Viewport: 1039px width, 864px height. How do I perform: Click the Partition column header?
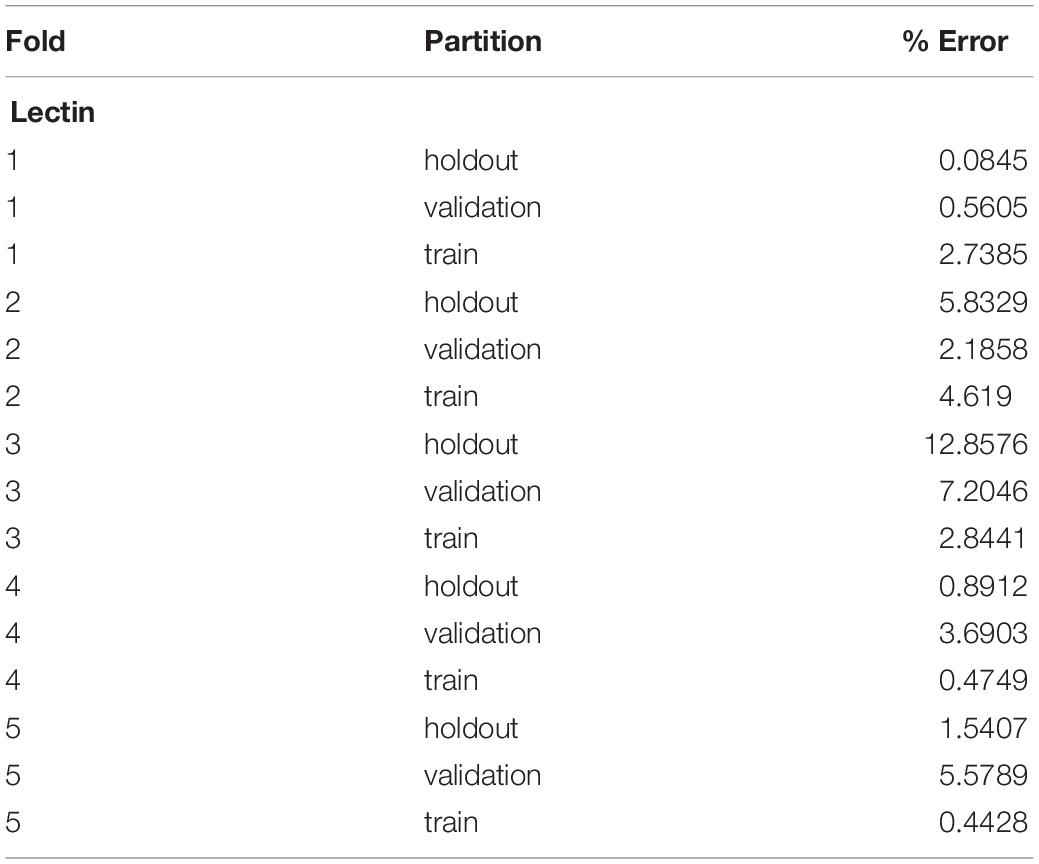click(483, 41)
